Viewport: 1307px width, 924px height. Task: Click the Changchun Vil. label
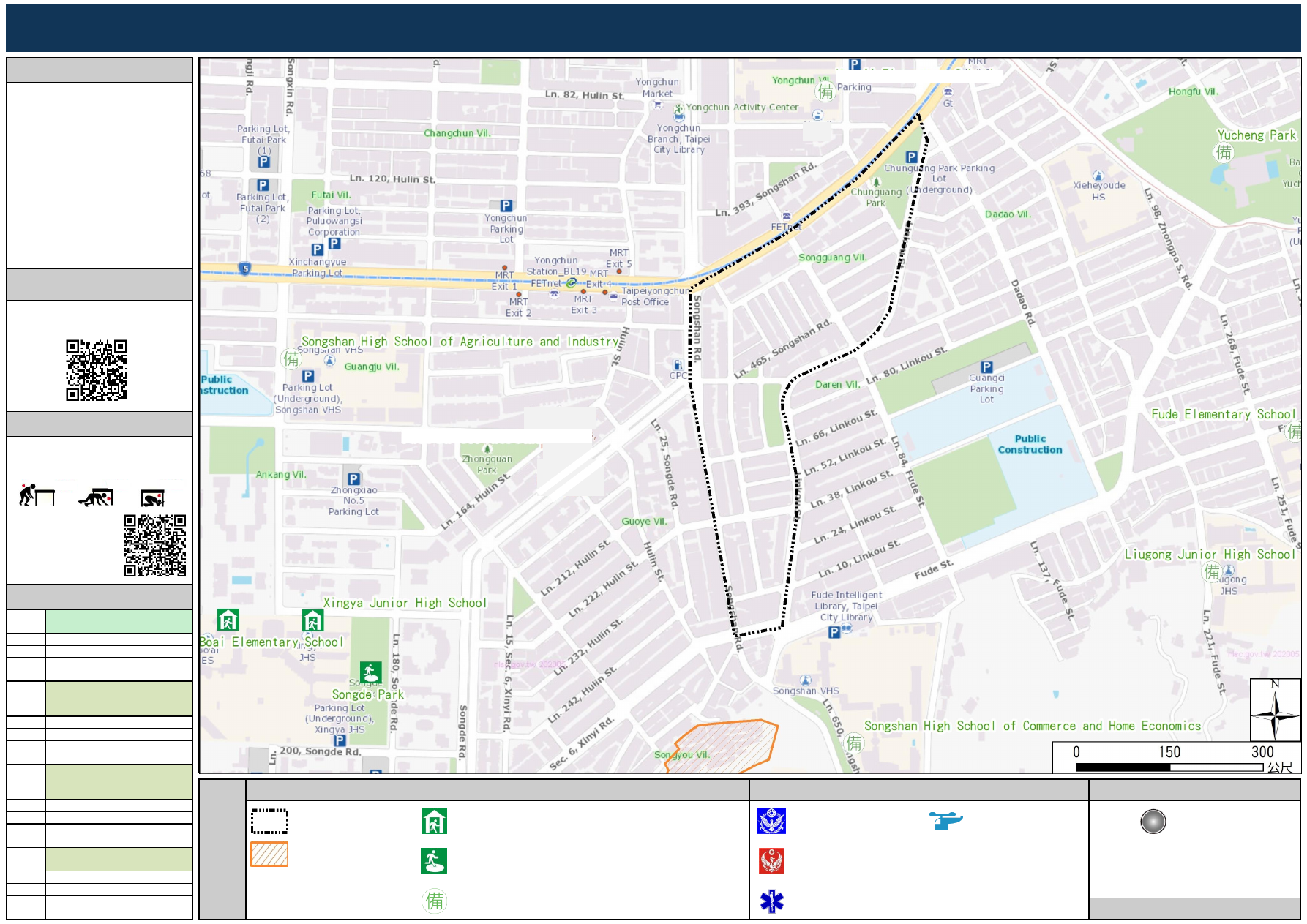point(457,133)
